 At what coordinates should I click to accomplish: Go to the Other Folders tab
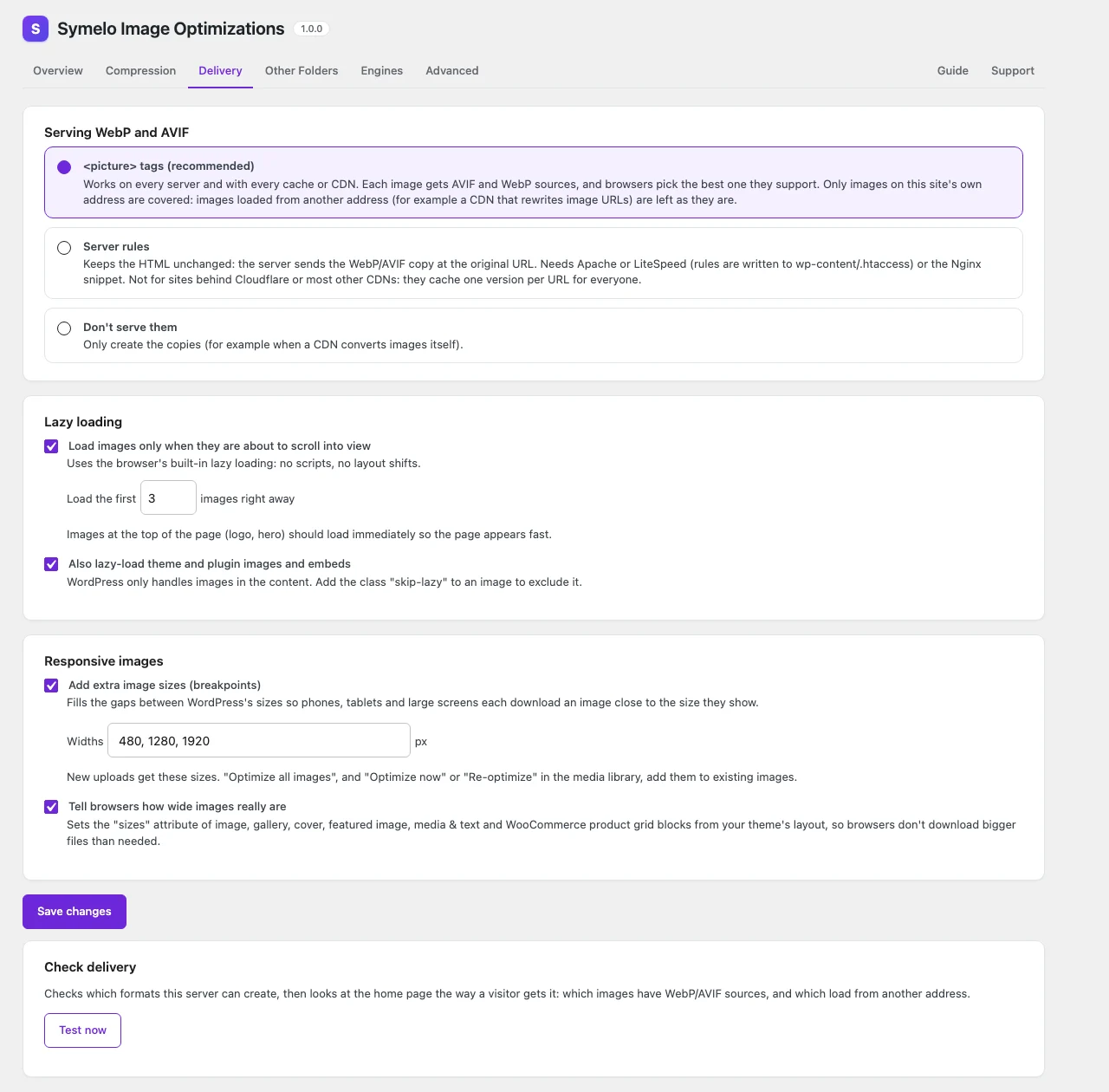point(302,71)
